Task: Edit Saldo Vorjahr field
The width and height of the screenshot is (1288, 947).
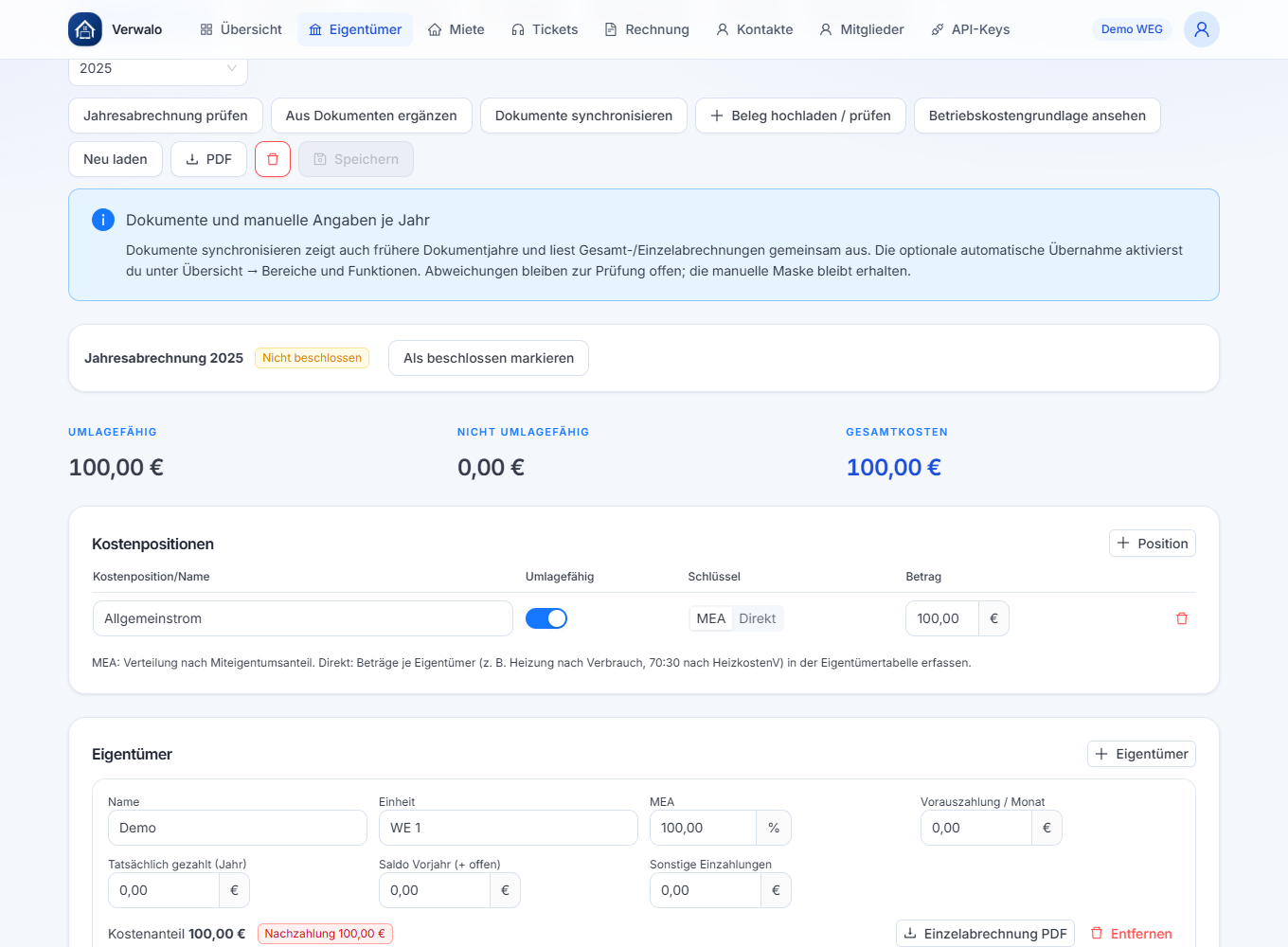Action: coord(435,890)
